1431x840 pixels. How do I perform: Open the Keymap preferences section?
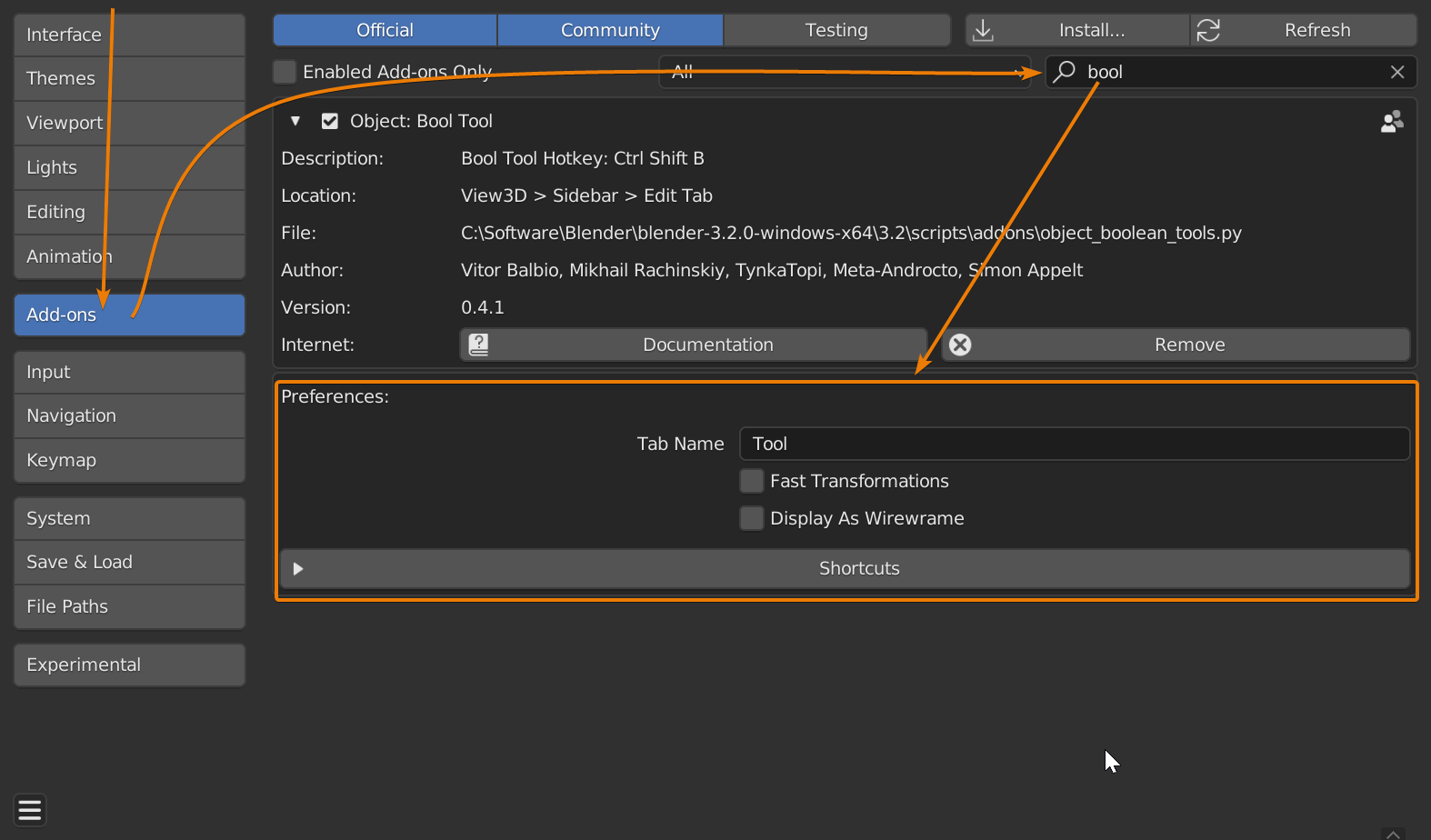click(129, 460)
